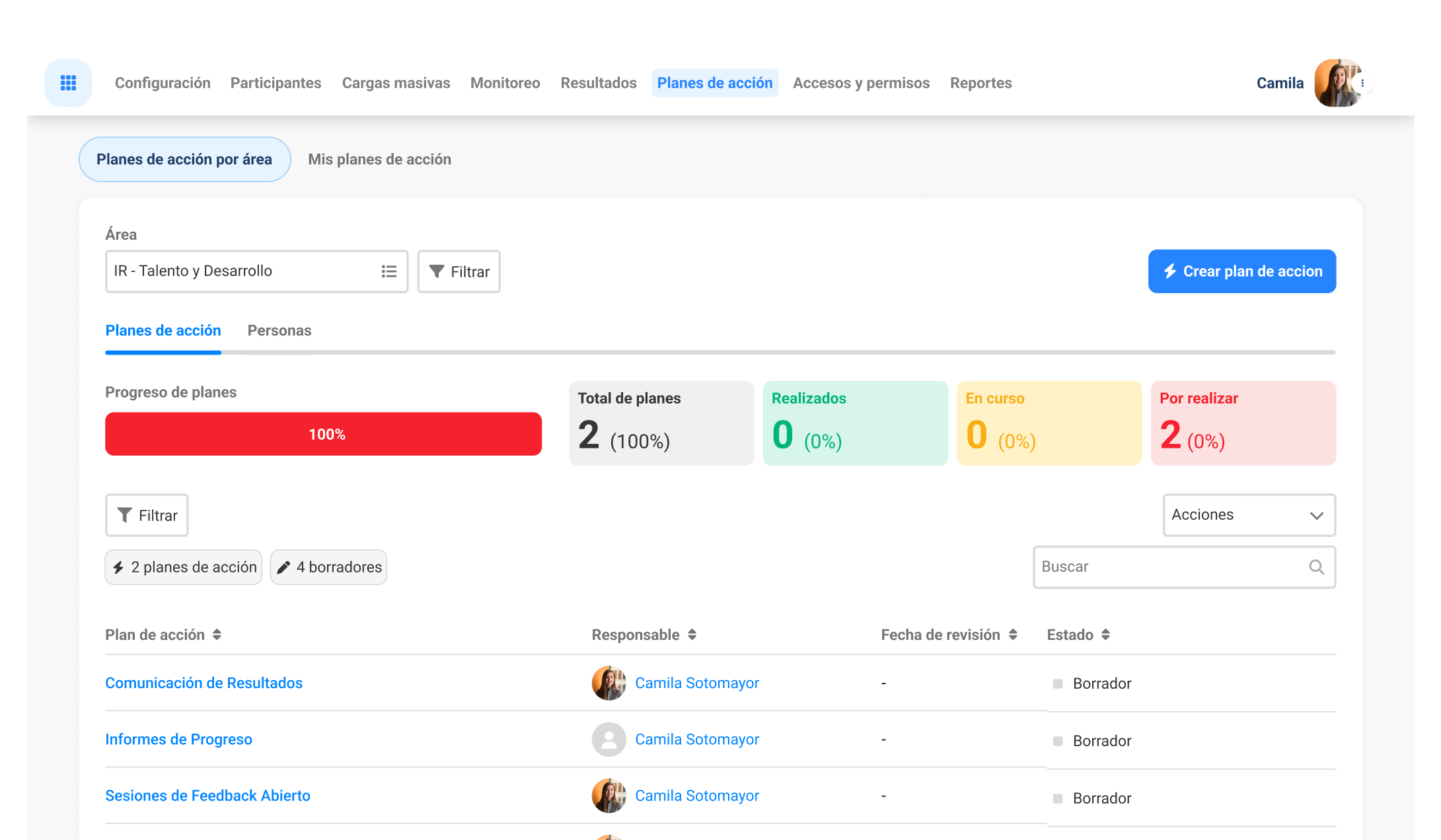The width and height of the screenshot is (1441, 840).
Task: Click the list icon in the Área field
Action: (389, 271)
